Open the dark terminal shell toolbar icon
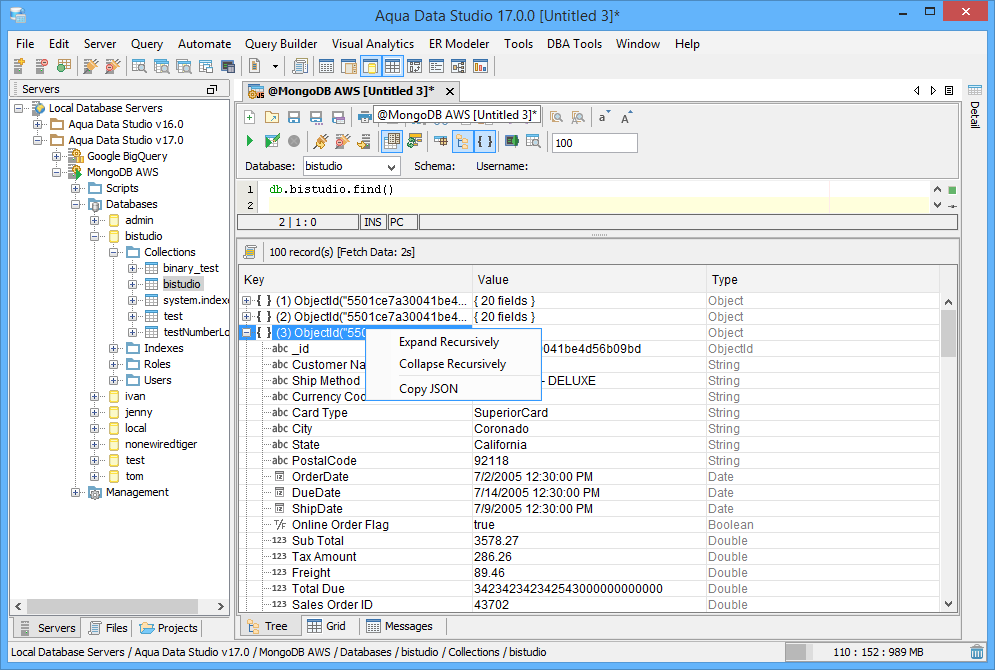The image size is (995, 670). click(228, 66)
